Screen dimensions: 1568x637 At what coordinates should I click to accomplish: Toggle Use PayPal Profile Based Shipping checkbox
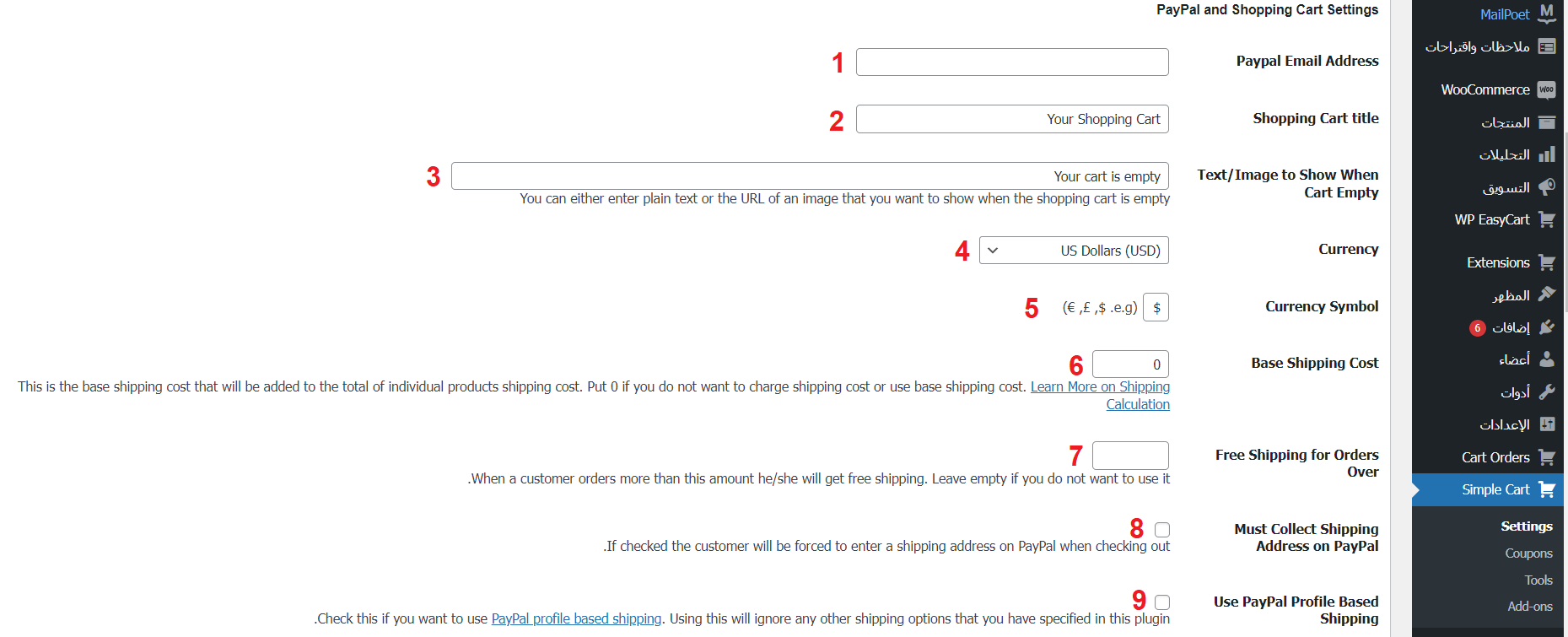click(1162, 602)
